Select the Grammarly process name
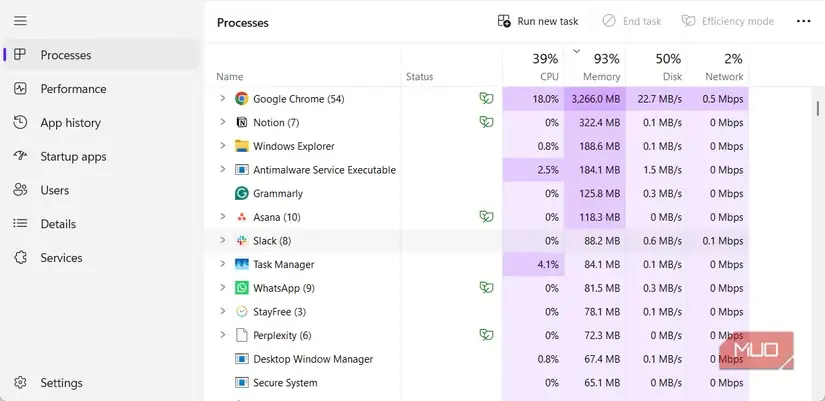 coord(278,193)
